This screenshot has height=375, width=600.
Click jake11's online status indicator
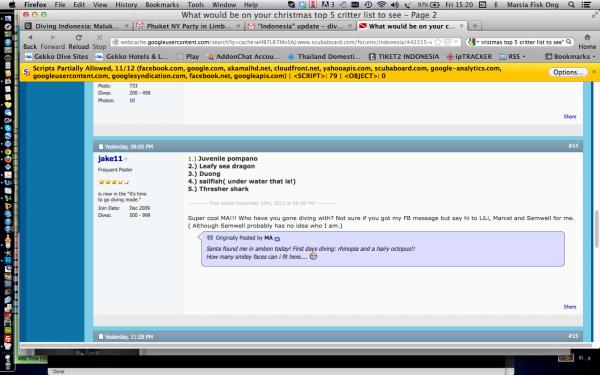[126, 159]
